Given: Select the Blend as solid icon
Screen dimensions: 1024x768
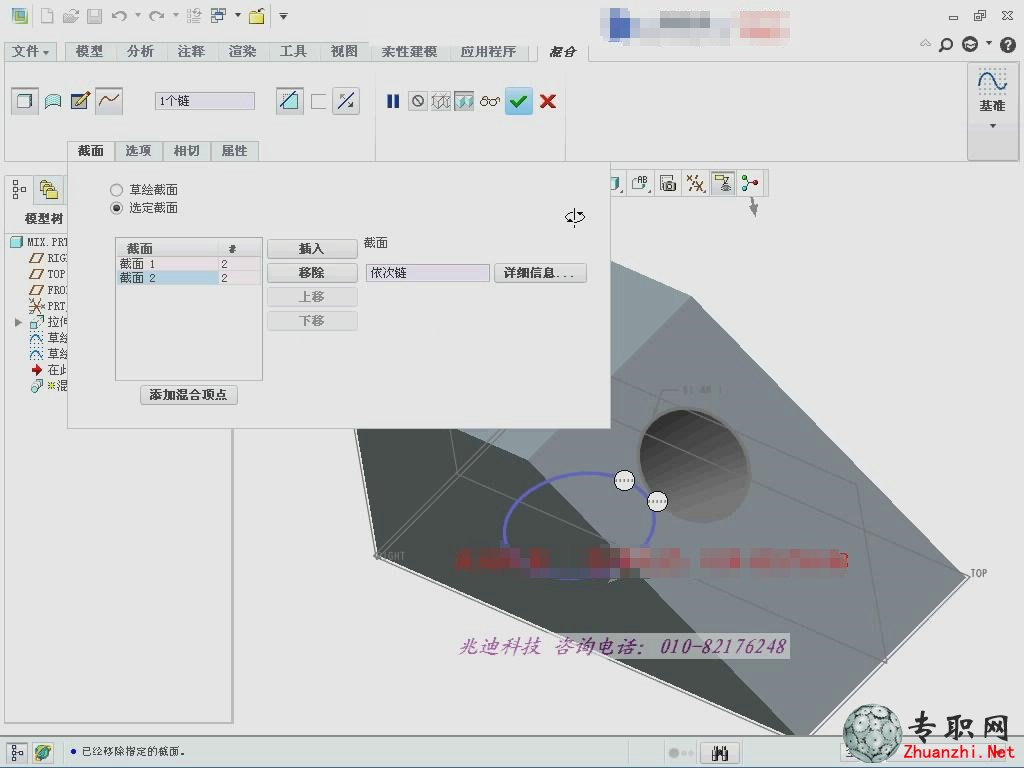Looking at the screenshot, I should (x=25, y=101).
